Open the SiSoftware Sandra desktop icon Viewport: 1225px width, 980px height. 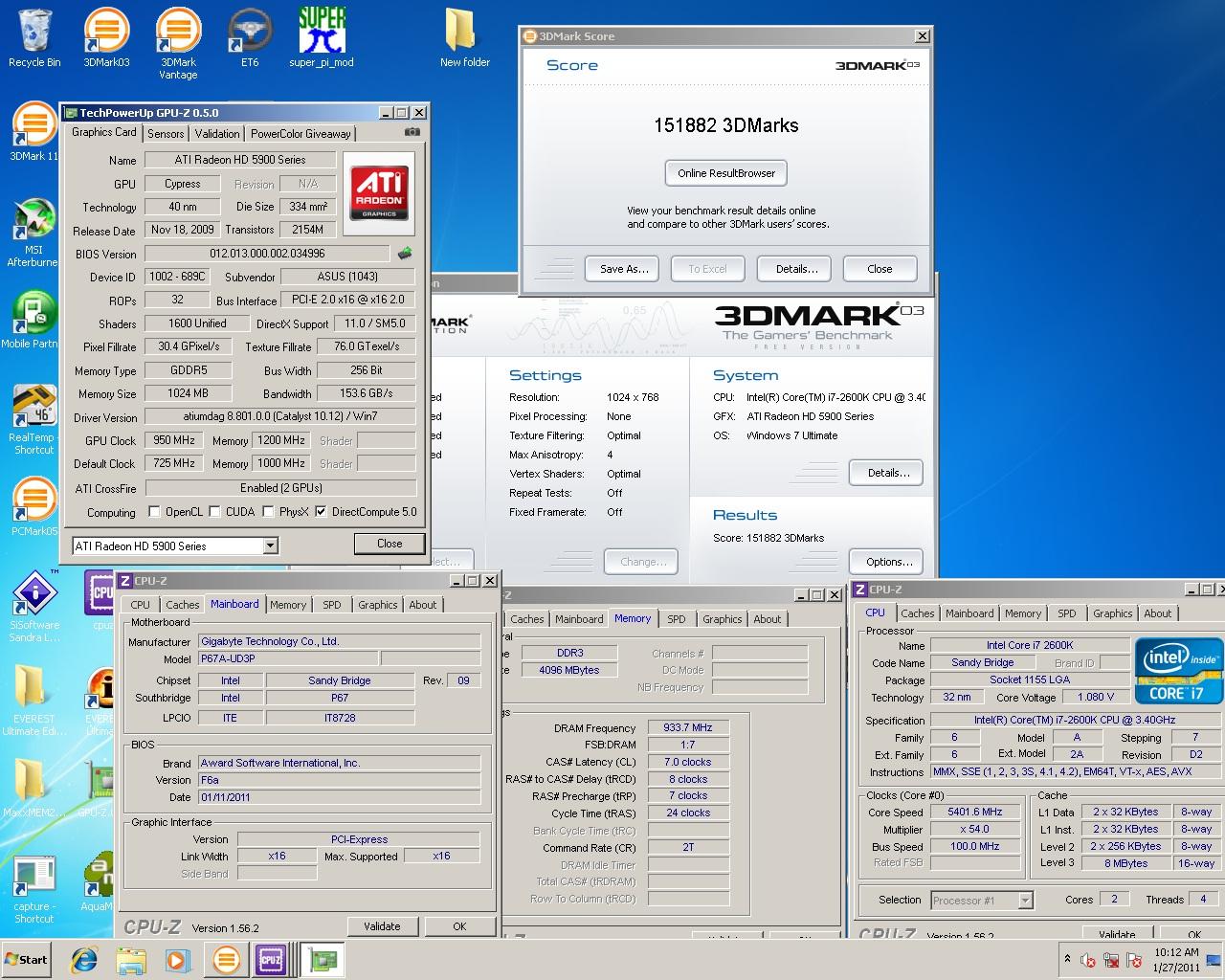point(33,607)
